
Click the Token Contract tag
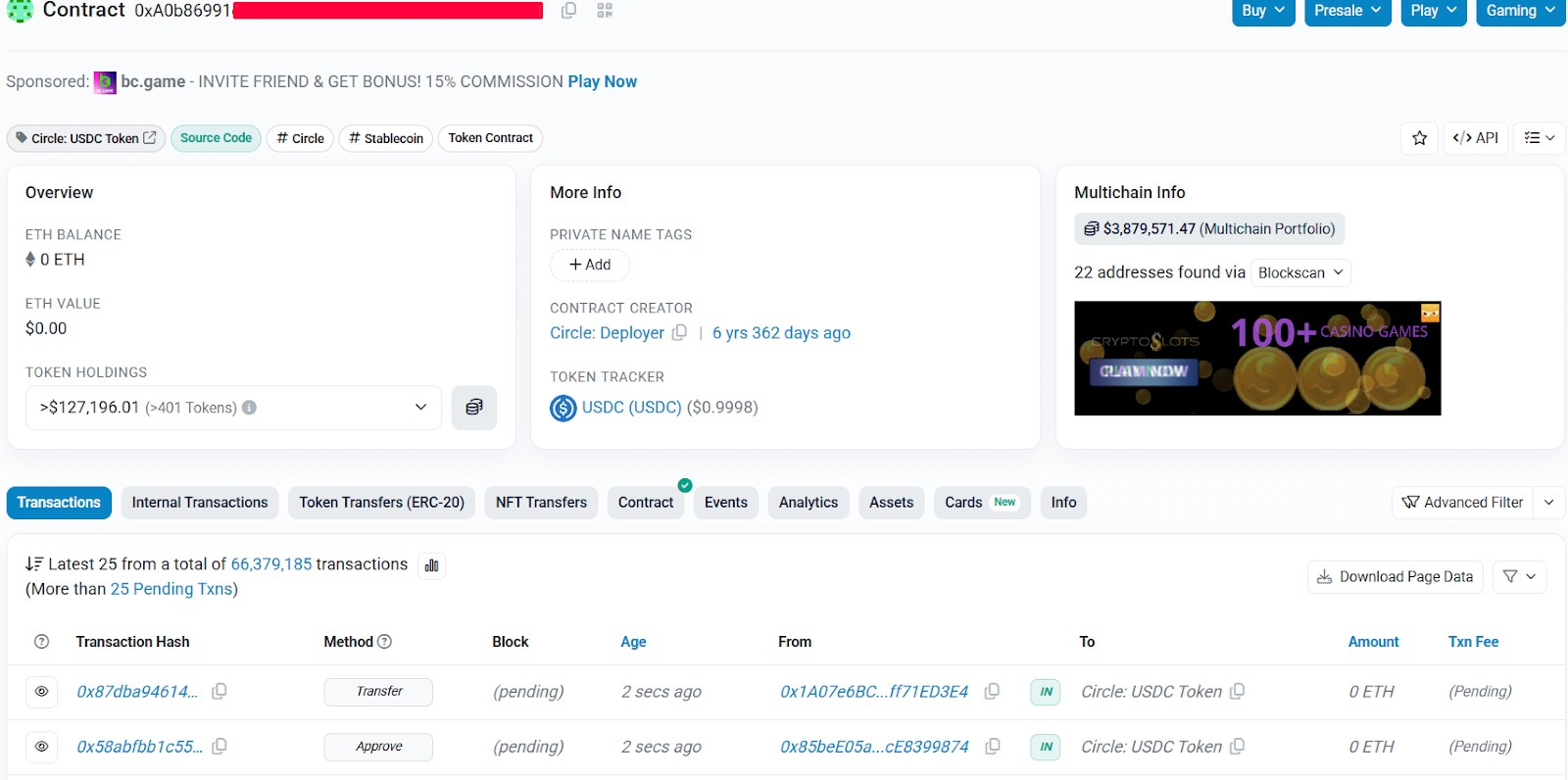pos(490,138)
